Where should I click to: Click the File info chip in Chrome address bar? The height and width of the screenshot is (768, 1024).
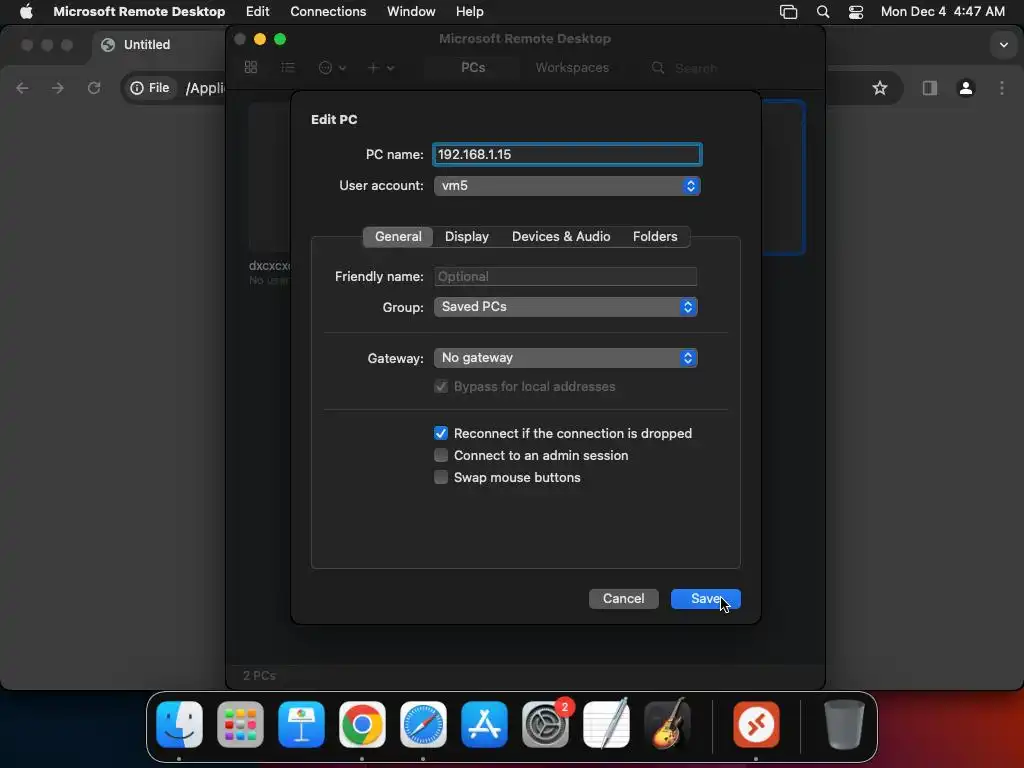150,88
